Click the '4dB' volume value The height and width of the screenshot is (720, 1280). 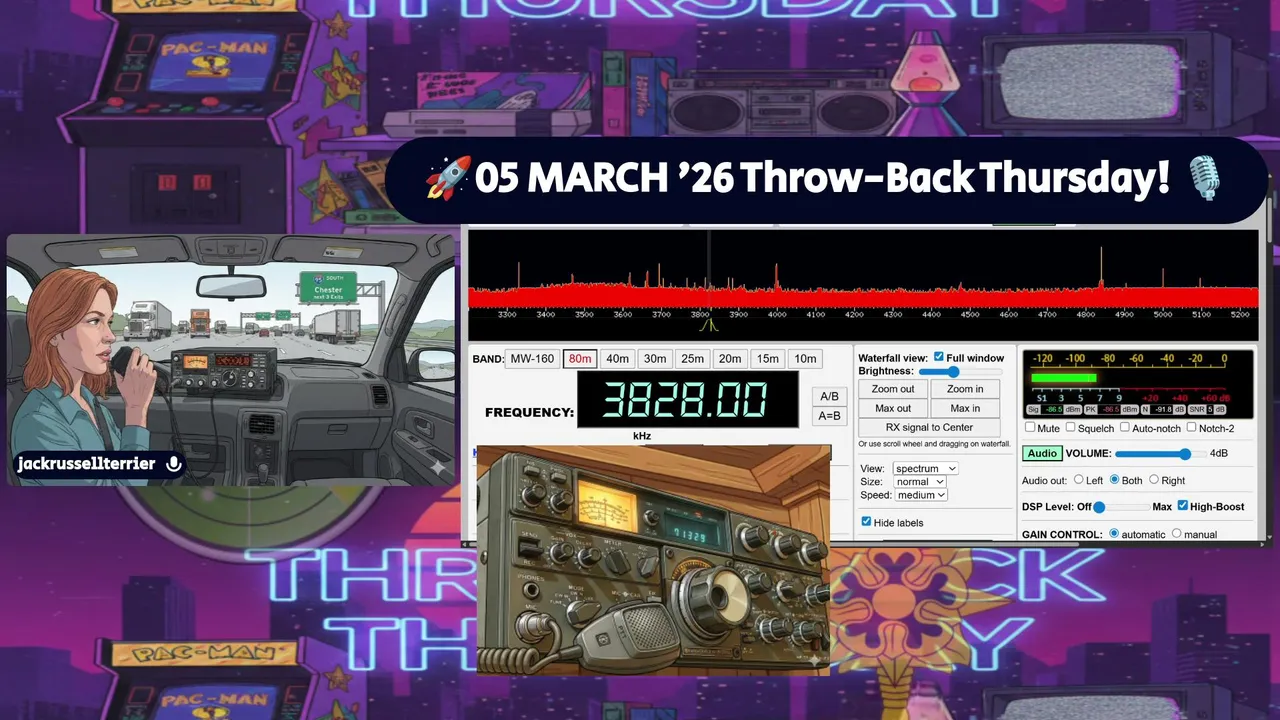[1219, 454]
